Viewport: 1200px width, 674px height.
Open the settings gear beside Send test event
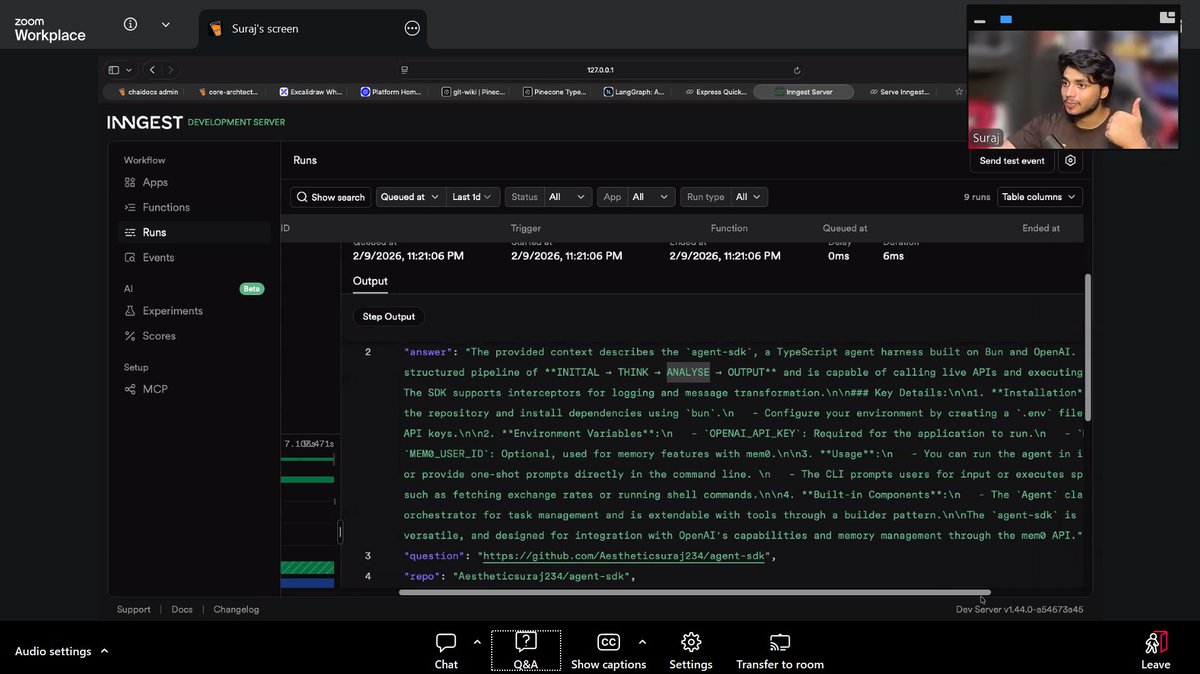click(1070, 160)
